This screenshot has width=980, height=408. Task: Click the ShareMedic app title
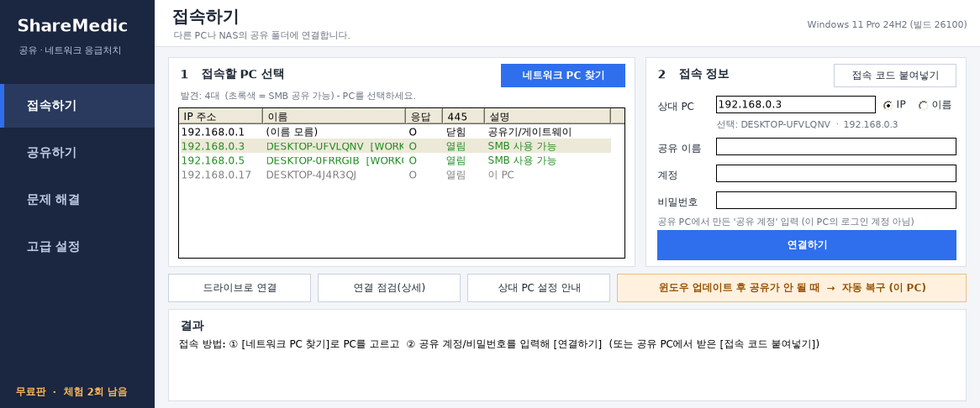click(x=72, y=26)
